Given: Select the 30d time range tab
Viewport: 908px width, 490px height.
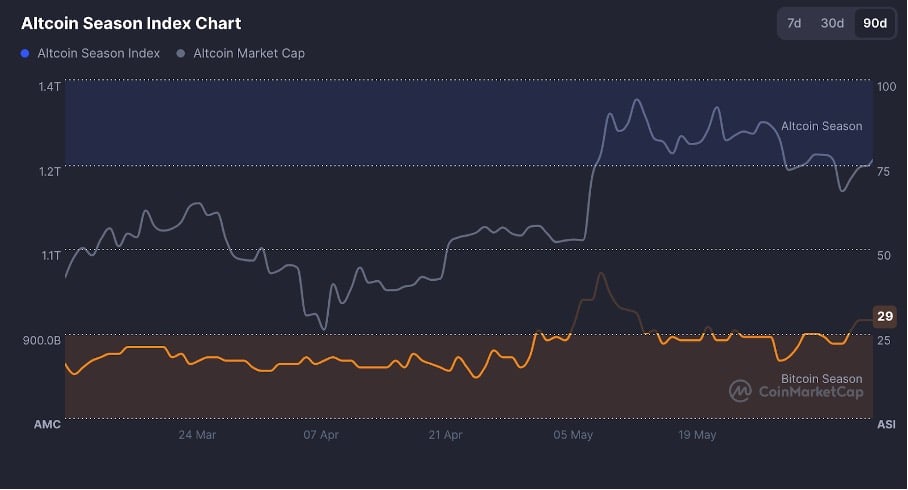Looking at the screenshot, I should tap(832, 23).
